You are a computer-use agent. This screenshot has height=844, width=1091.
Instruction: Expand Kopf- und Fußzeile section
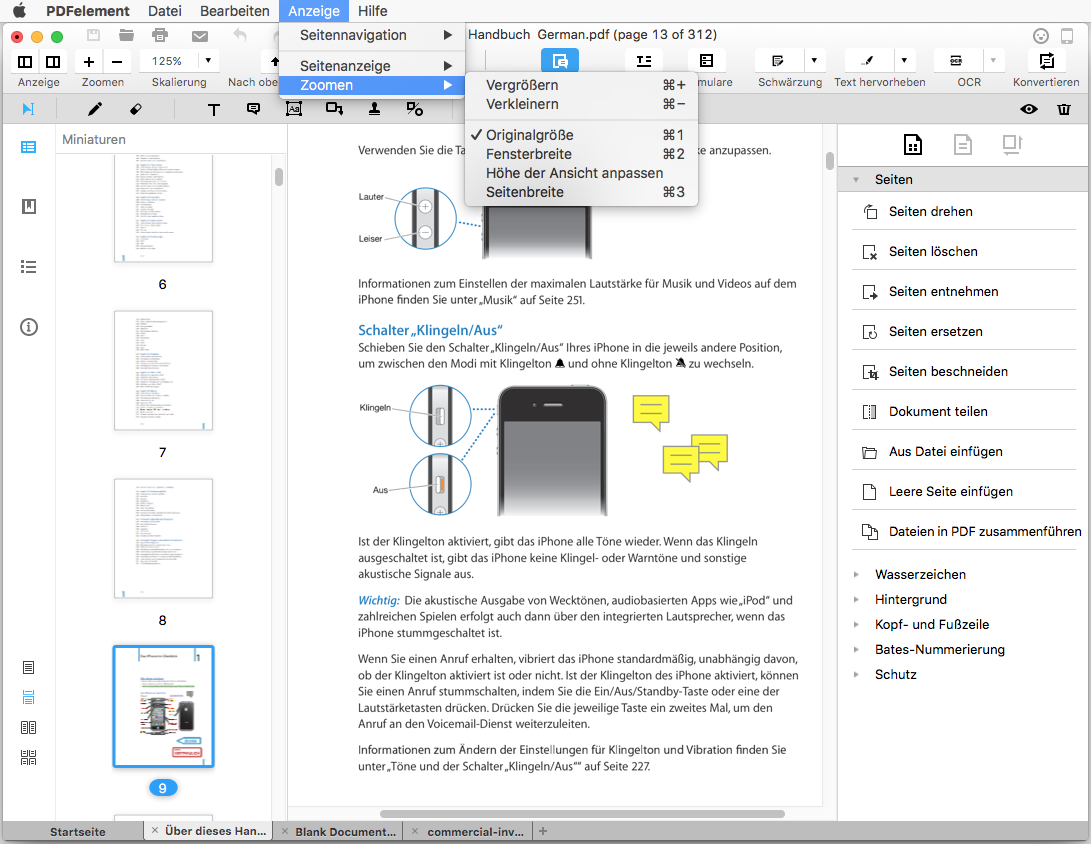(857, 625)
